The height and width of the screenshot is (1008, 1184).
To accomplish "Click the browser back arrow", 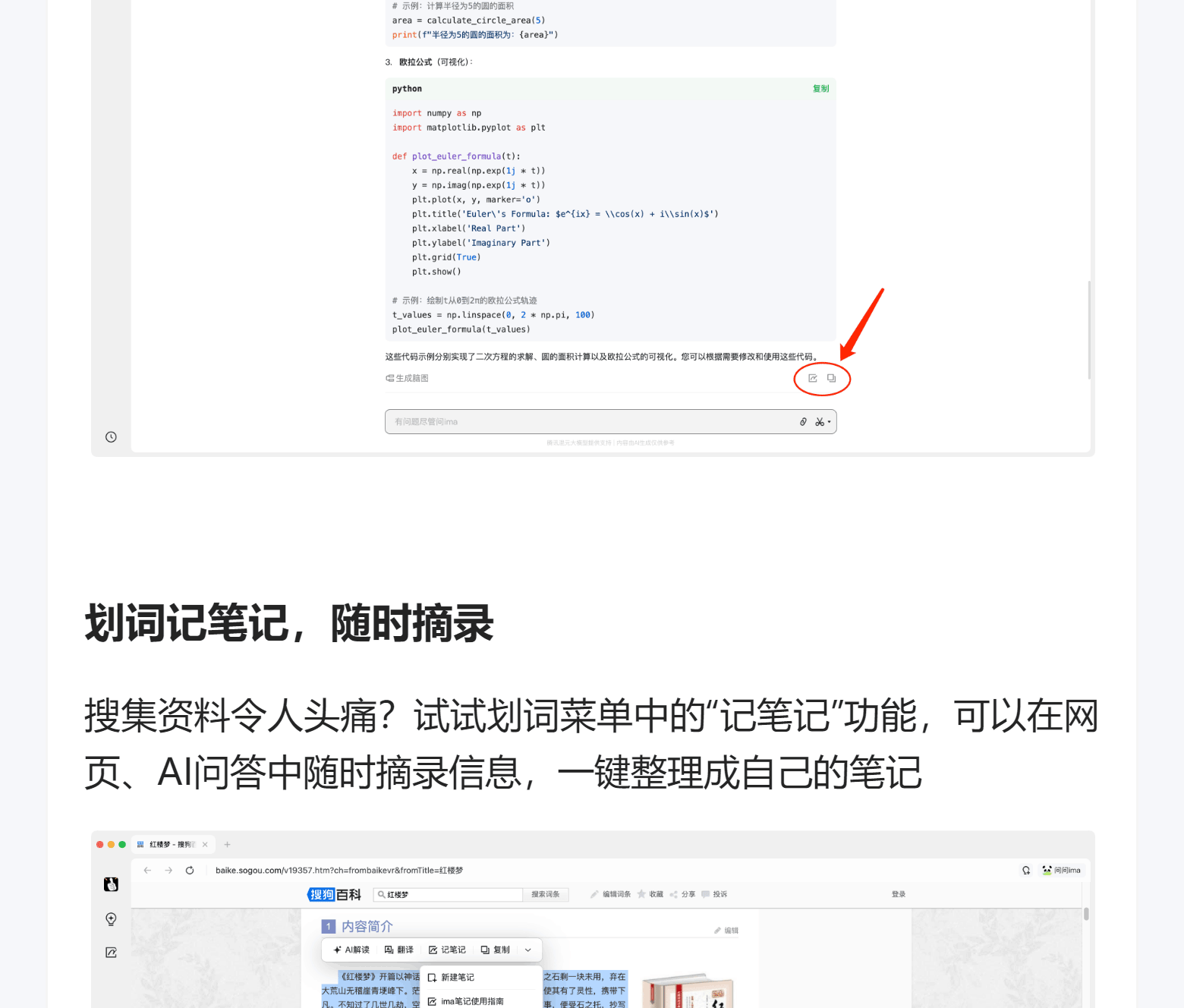I will point(147,871).
